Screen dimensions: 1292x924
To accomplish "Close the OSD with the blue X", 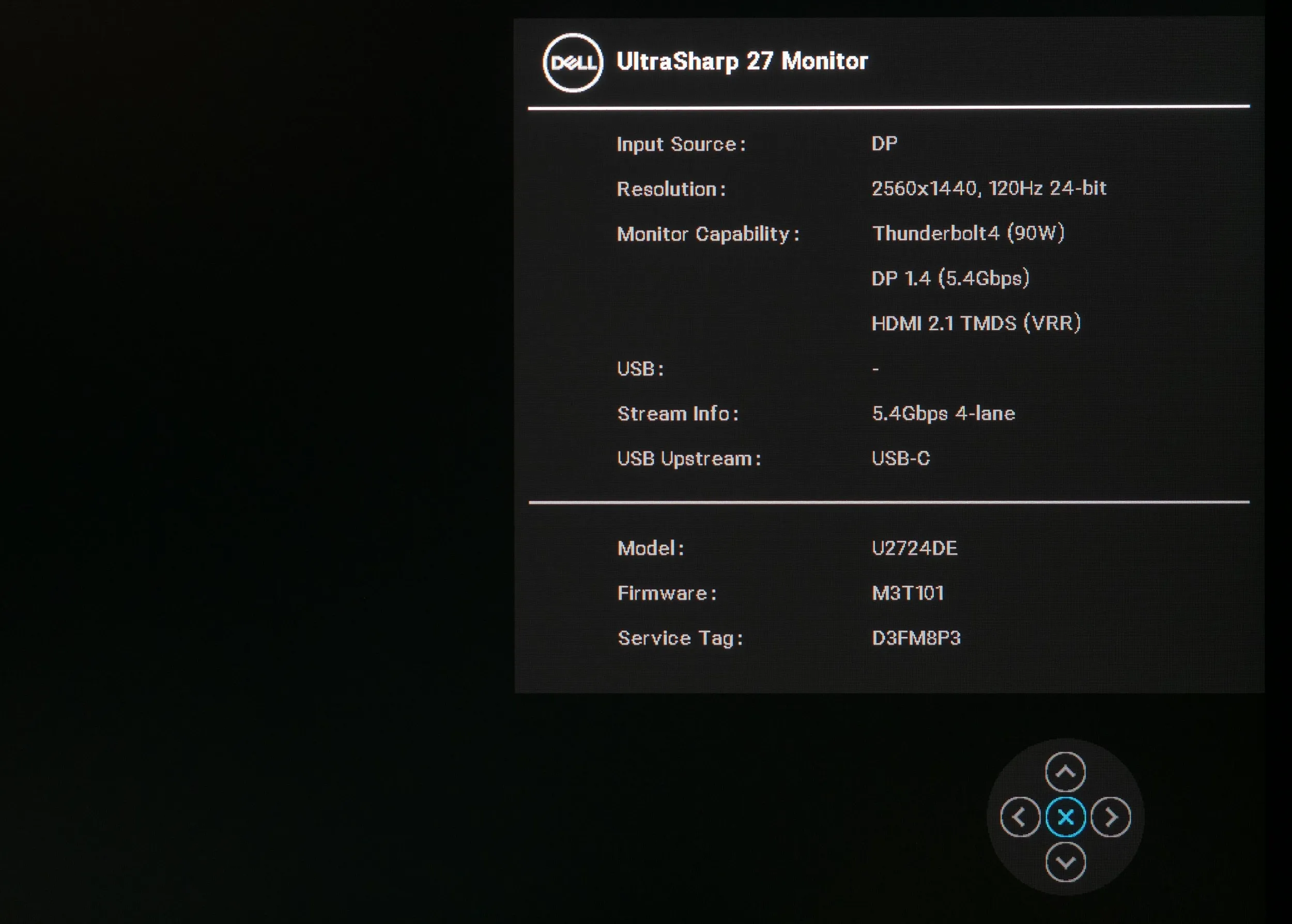I will coord(1066,817).
